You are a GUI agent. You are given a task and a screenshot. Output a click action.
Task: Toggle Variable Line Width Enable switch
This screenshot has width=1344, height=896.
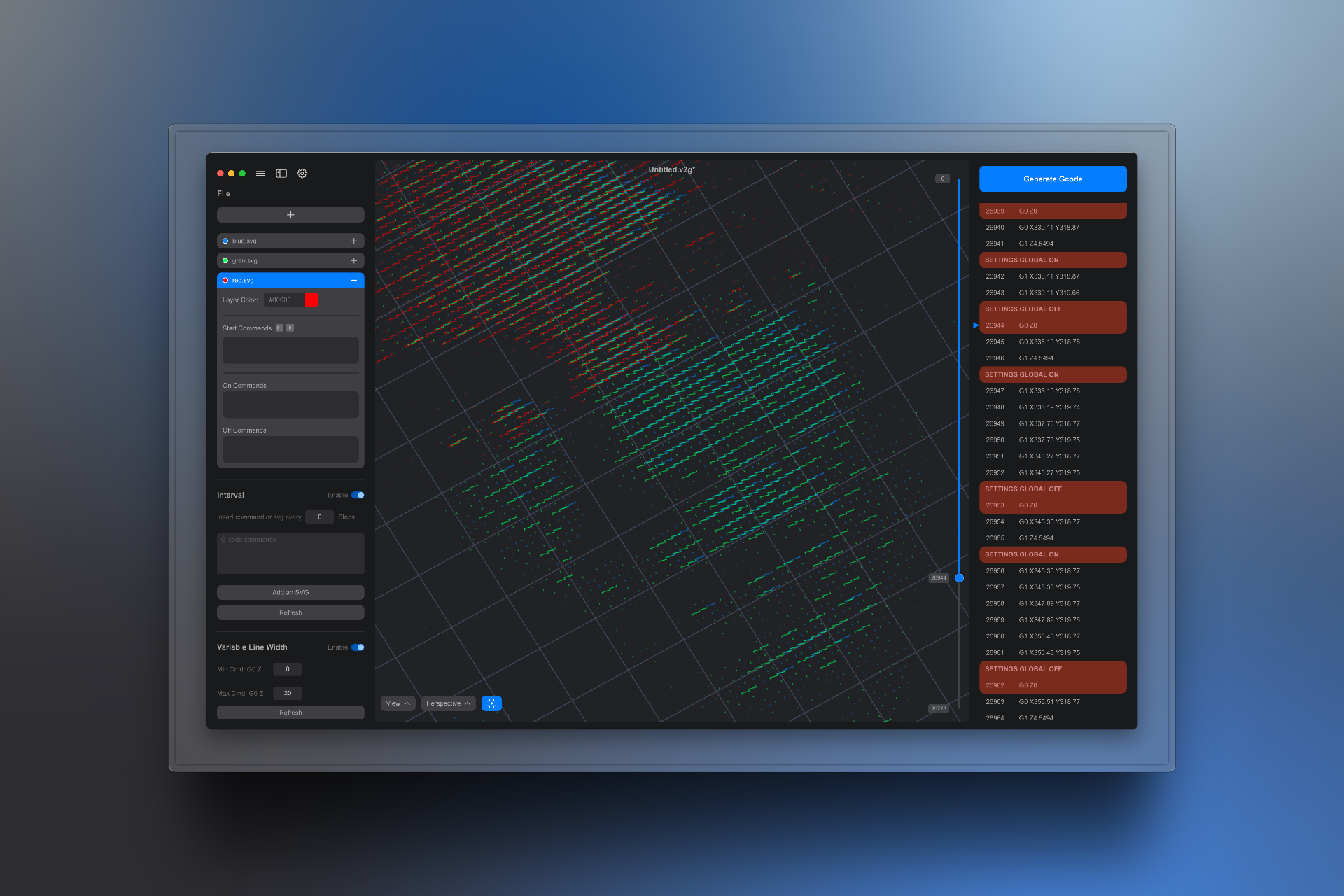[x=358, y=647]
